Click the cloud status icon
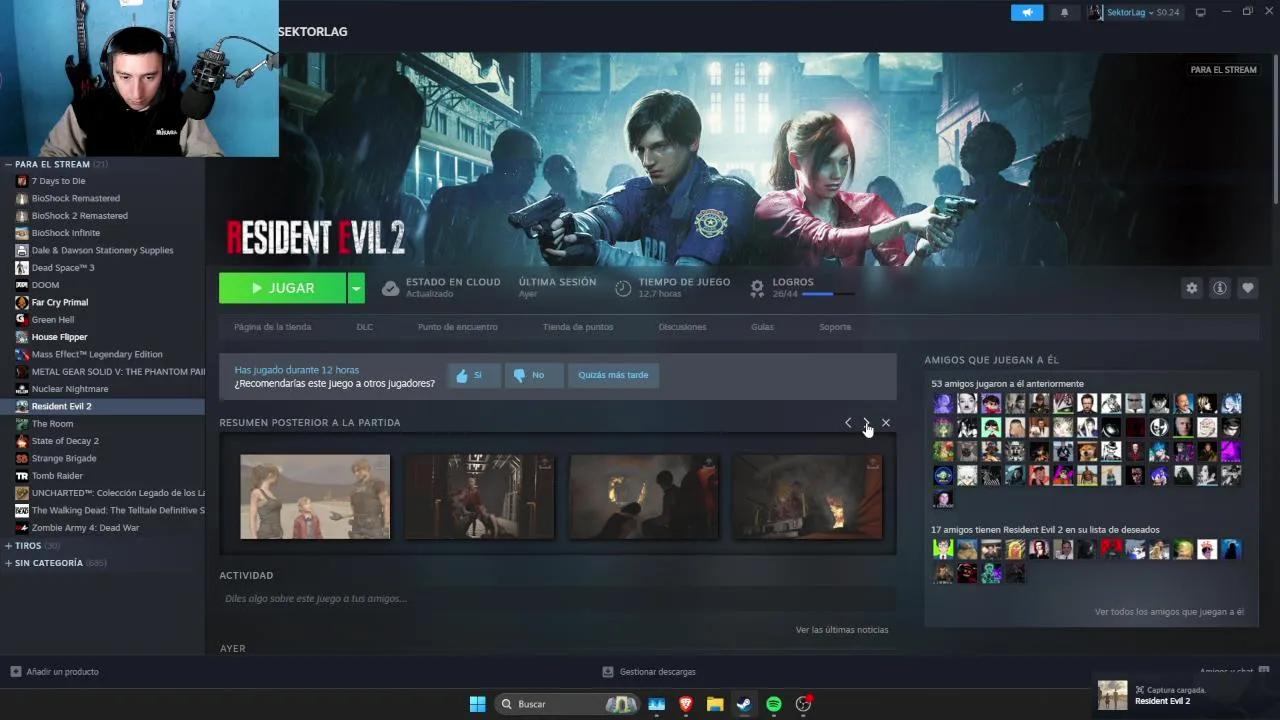Screen dimensions: 1280x720 click(x=390, y=288)
